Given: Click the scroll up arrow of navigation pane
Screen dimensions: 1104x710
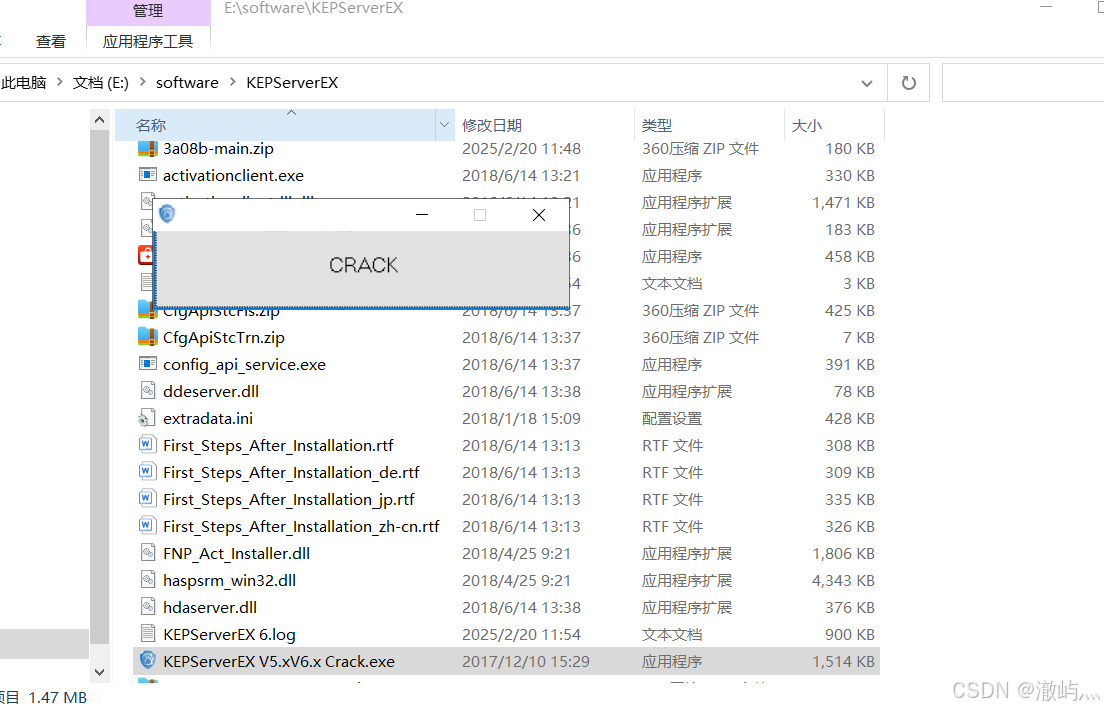Looking at the screenshot, I should pos(99,120).
